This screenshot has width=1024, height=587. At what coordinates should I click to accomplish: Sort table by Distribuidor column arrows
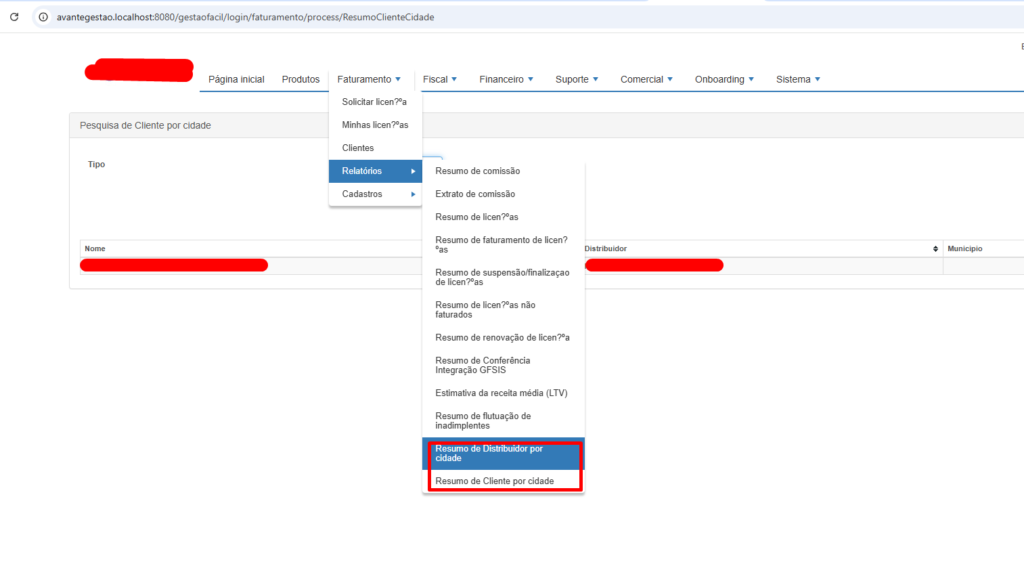[935, 248]
